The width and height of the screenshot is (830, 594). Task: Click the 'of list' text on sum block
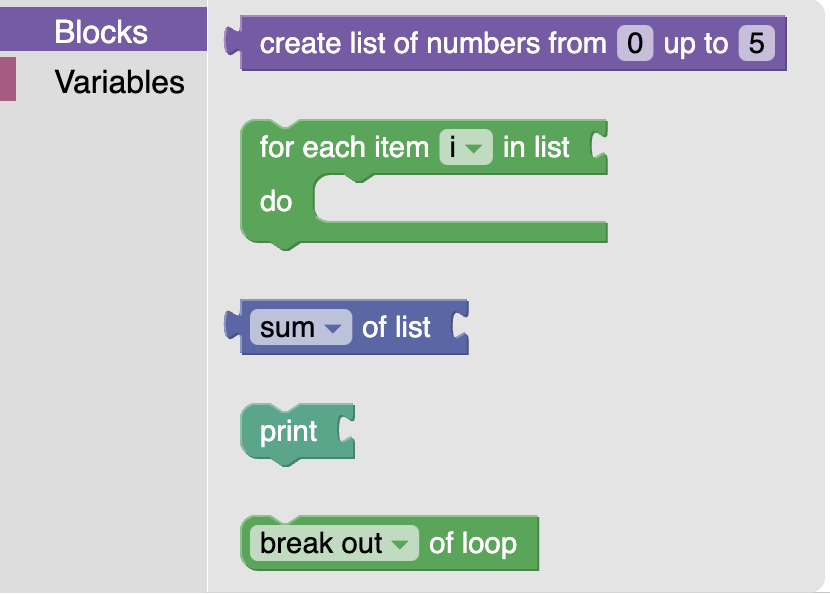tap(396, 327)
